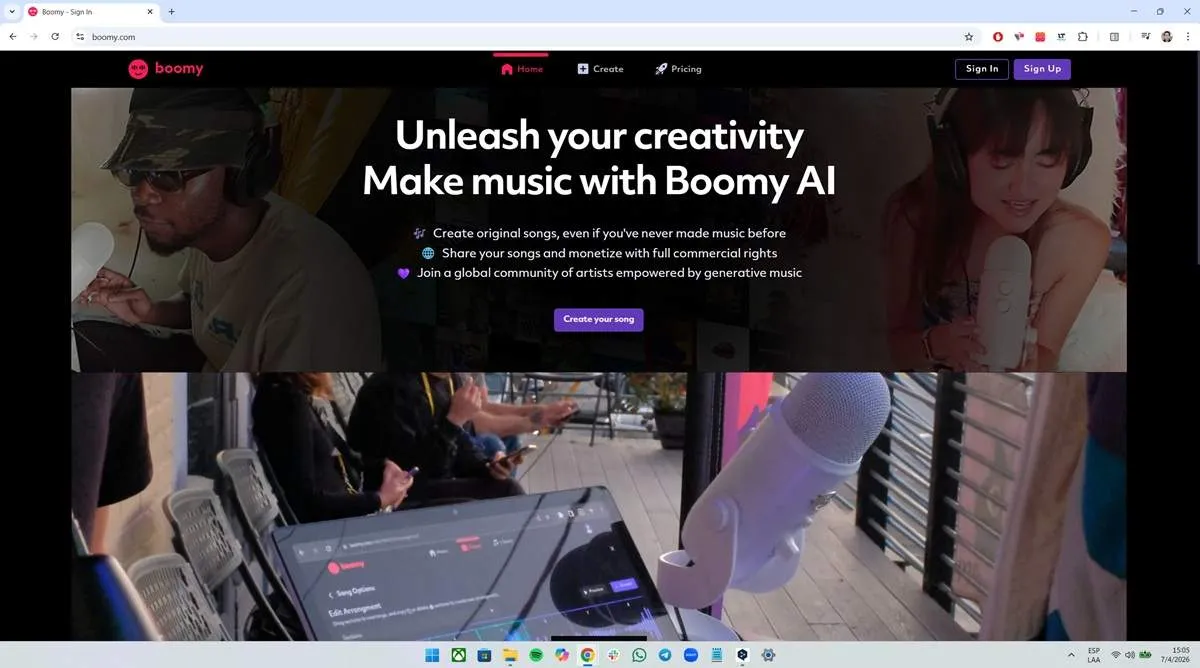Open the volume speaker tray icon
Screen dimensions: 1200x668
pyautogui.click(x=1129, y=655)
